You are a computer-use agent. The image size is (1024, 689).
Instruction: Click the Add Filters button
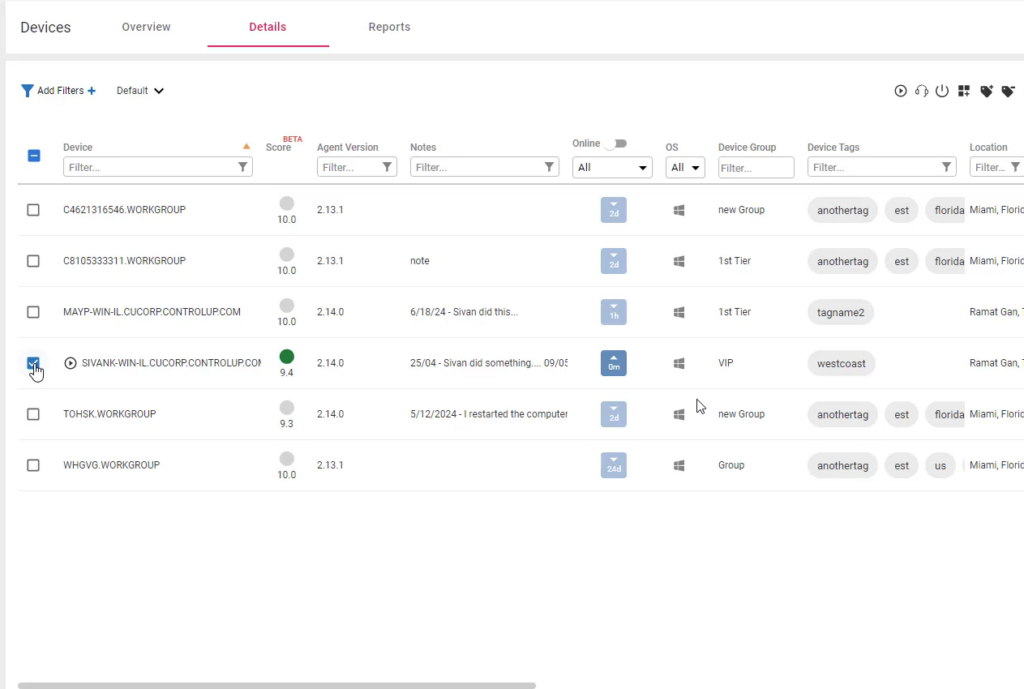[x=59, y=91]
